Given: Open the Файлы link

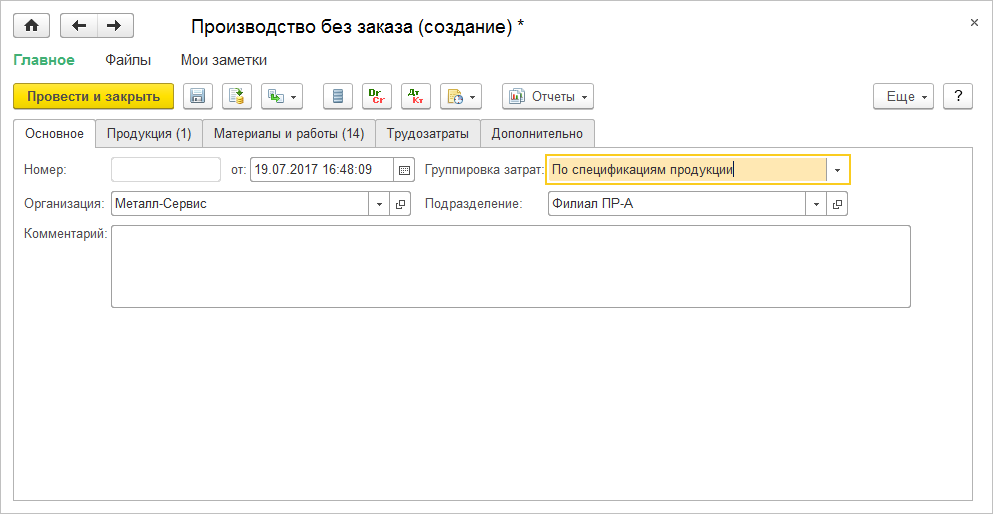Looking at the screenshot, I should (x=128, y=60).
